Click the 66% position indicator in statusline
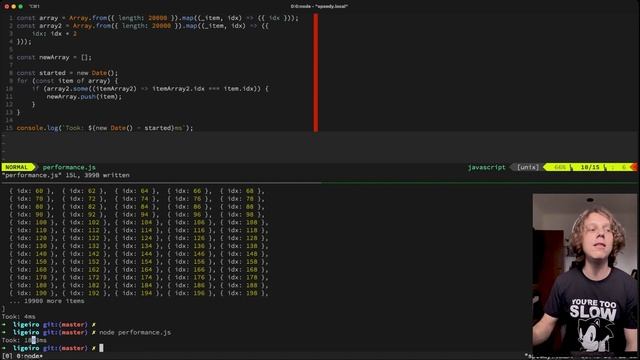The height and width of the screenshot is (360, 640). coord(560,167)
